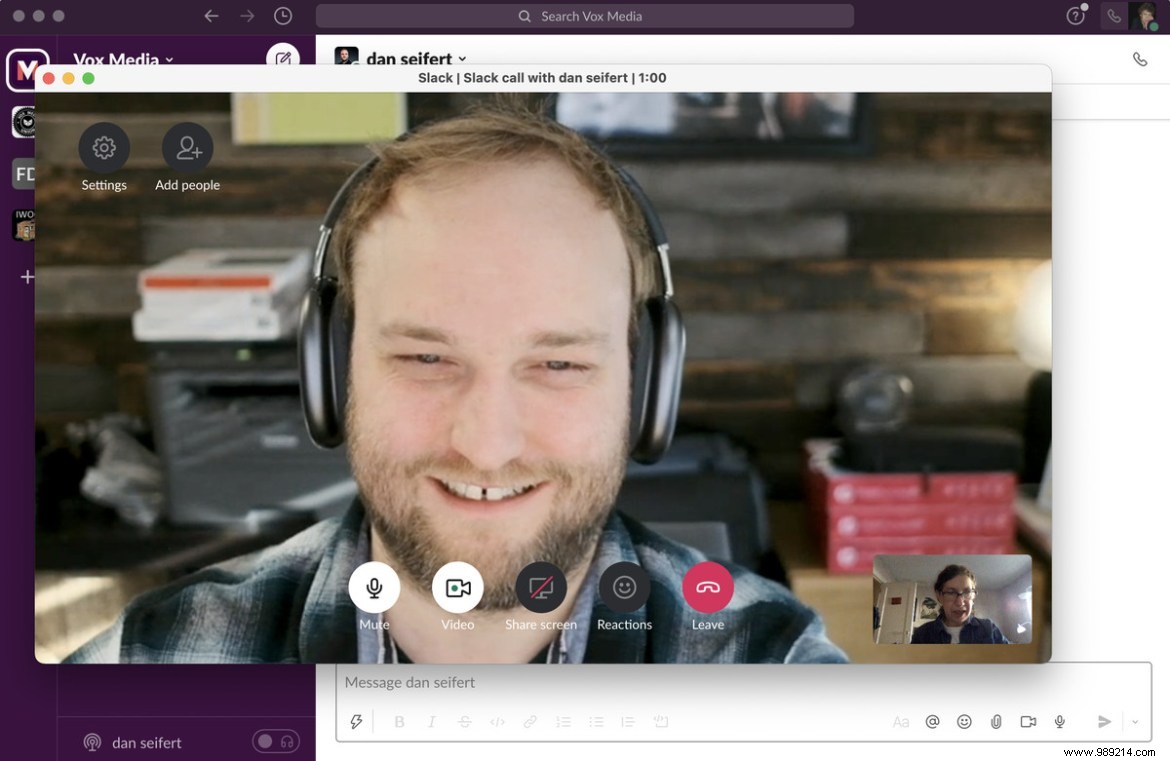The width and height of the screenshot is (1170, 761).
Task: Open the Reactions picker in the call
Action: [624, 588]
